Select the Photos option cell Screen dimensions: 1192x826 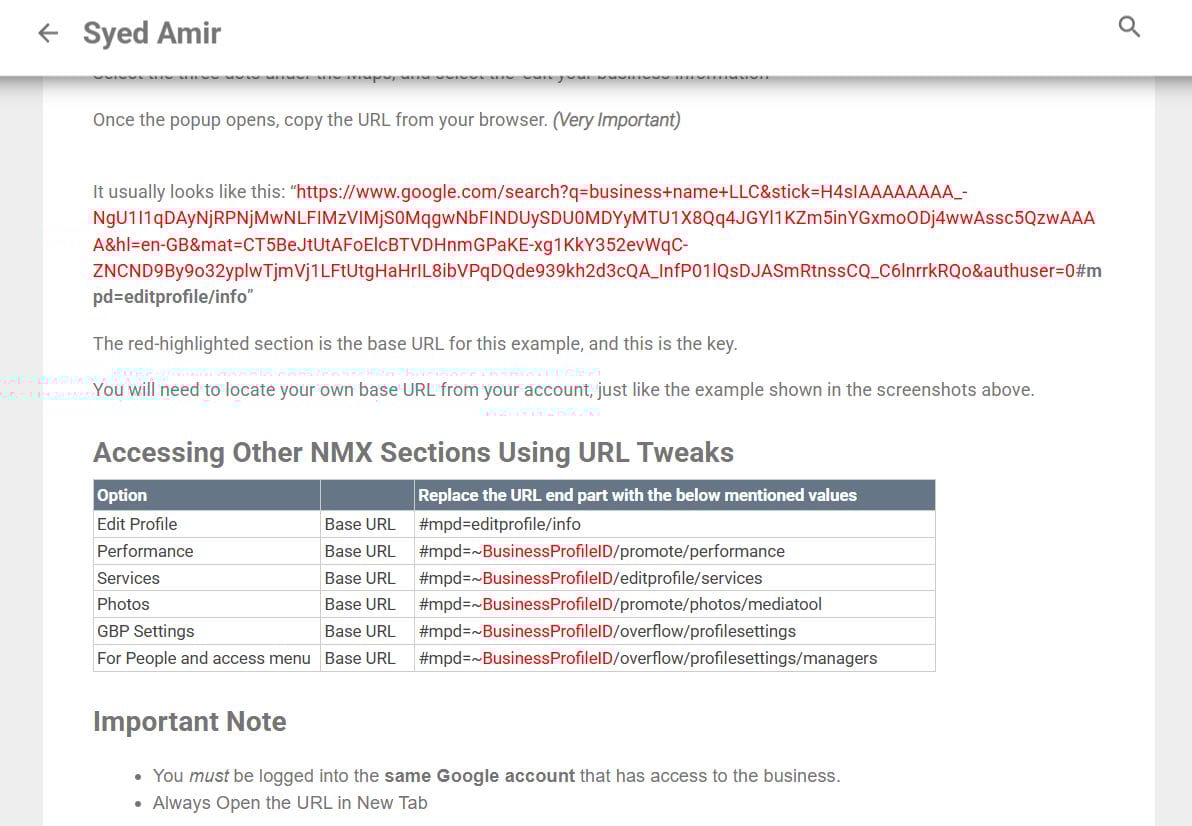point(123,604)
